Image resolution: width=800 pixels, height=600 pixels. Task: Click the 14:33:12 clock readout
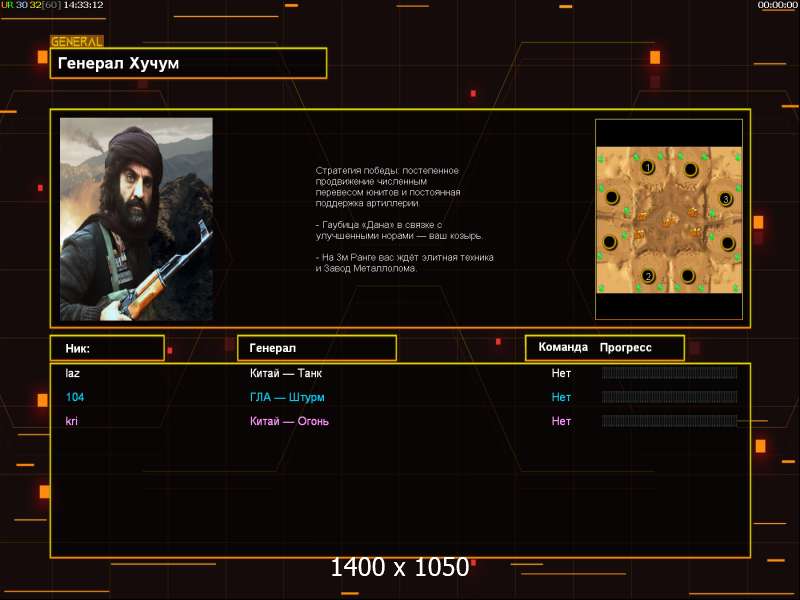click(x=83, y=5)
